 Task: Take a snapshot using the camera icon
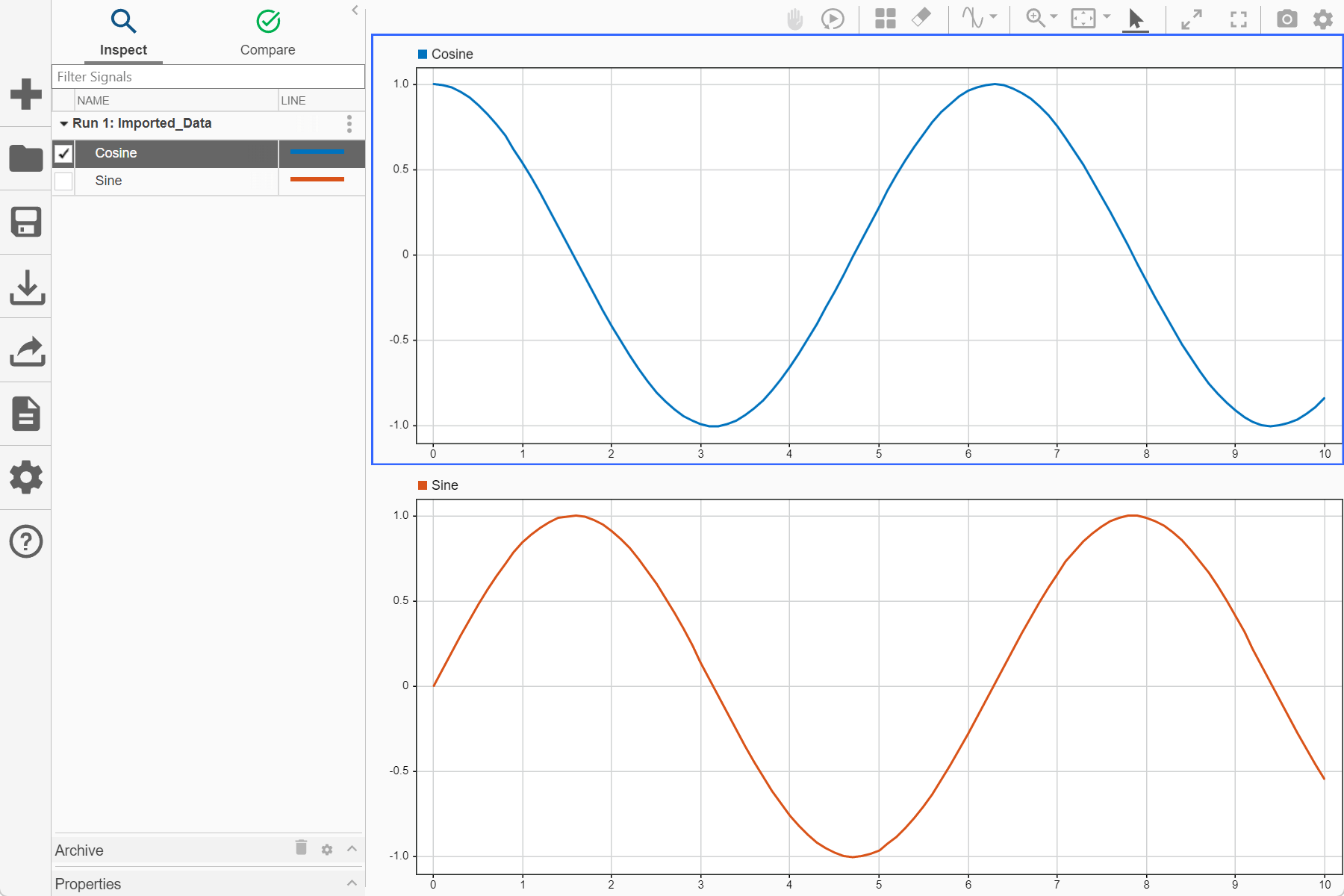coord(1287,19)
